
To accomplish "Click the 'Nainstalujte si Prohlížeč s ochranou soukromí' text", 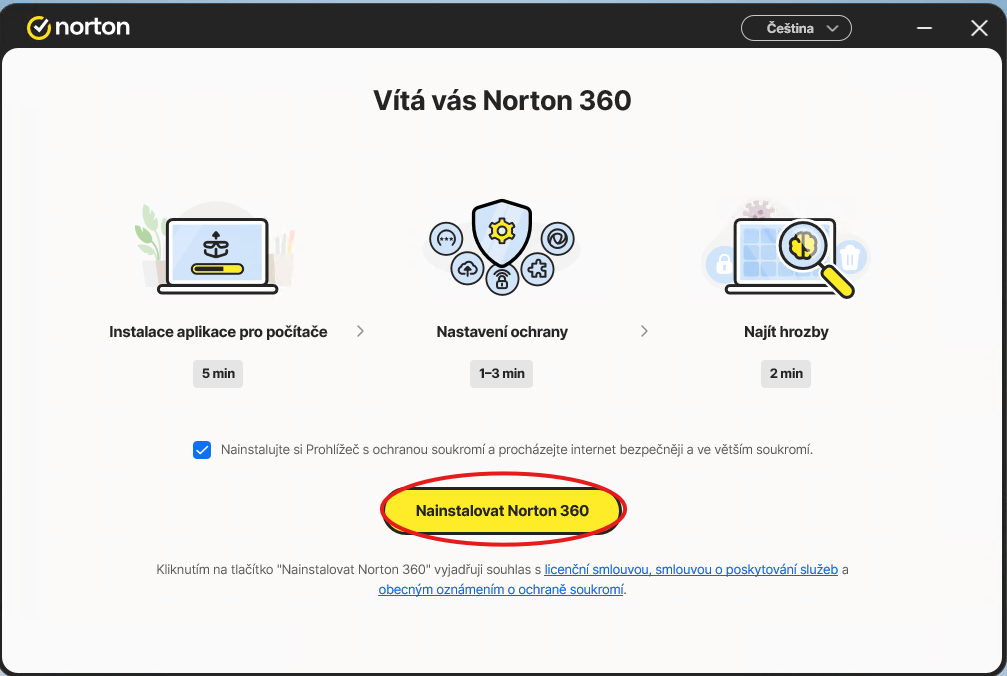I will pos(517,450).
